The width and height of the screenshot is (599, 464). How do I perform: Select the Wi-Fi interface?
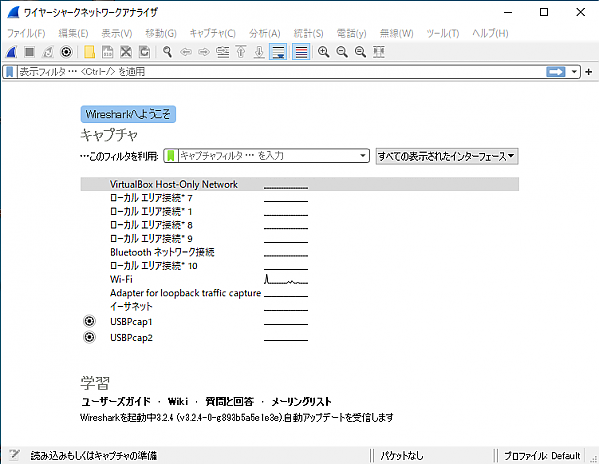pyautogui.click(x=300, y=279)
